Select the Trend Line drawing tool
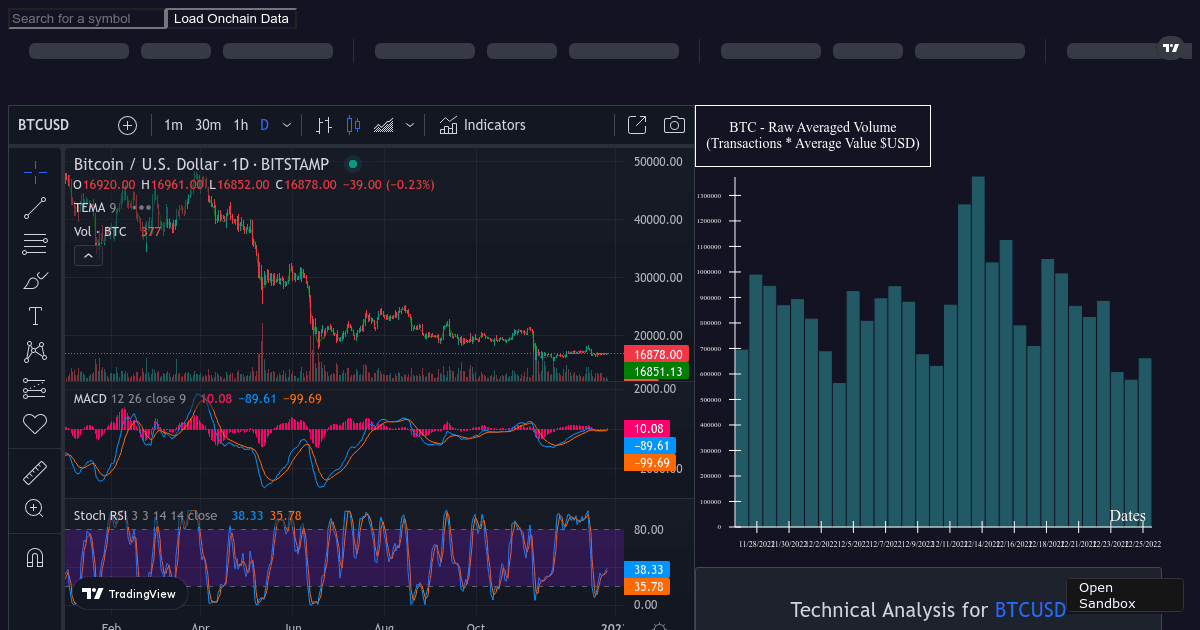 tap(35, 208)
